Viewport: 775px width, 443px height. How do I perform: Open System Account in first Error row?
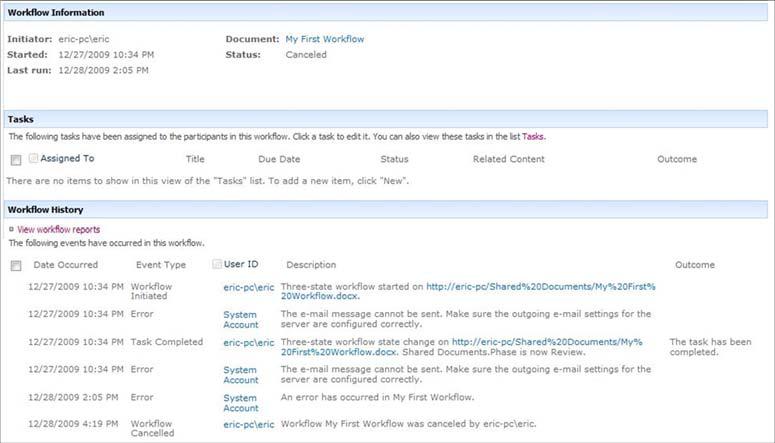click(240, 319)
